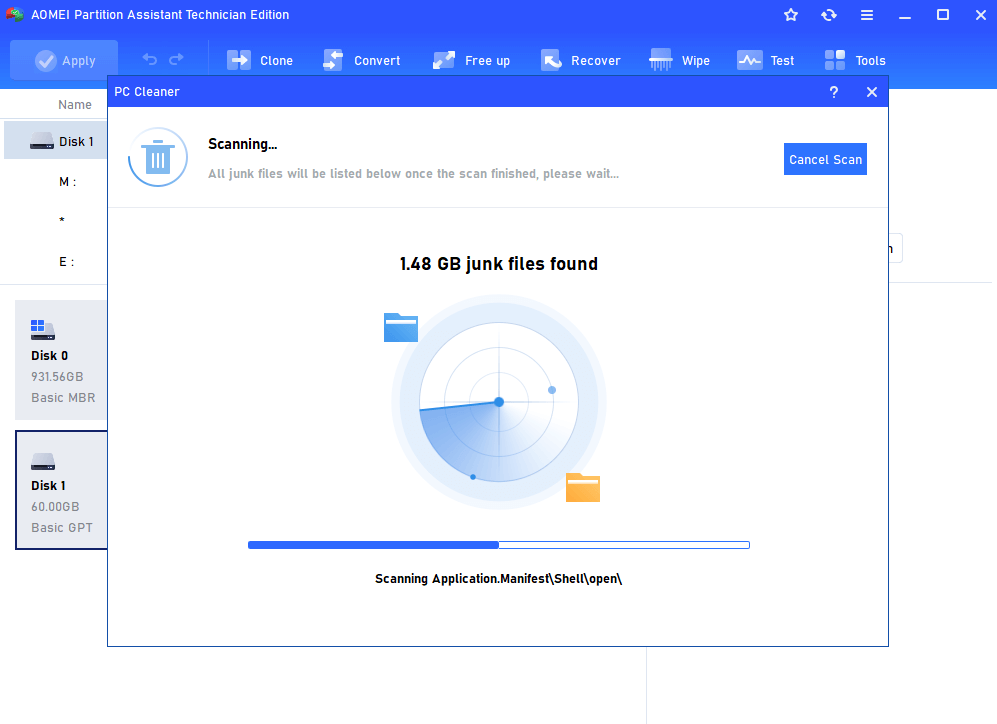Click the Tools grid icon

[x=835, y=60]
